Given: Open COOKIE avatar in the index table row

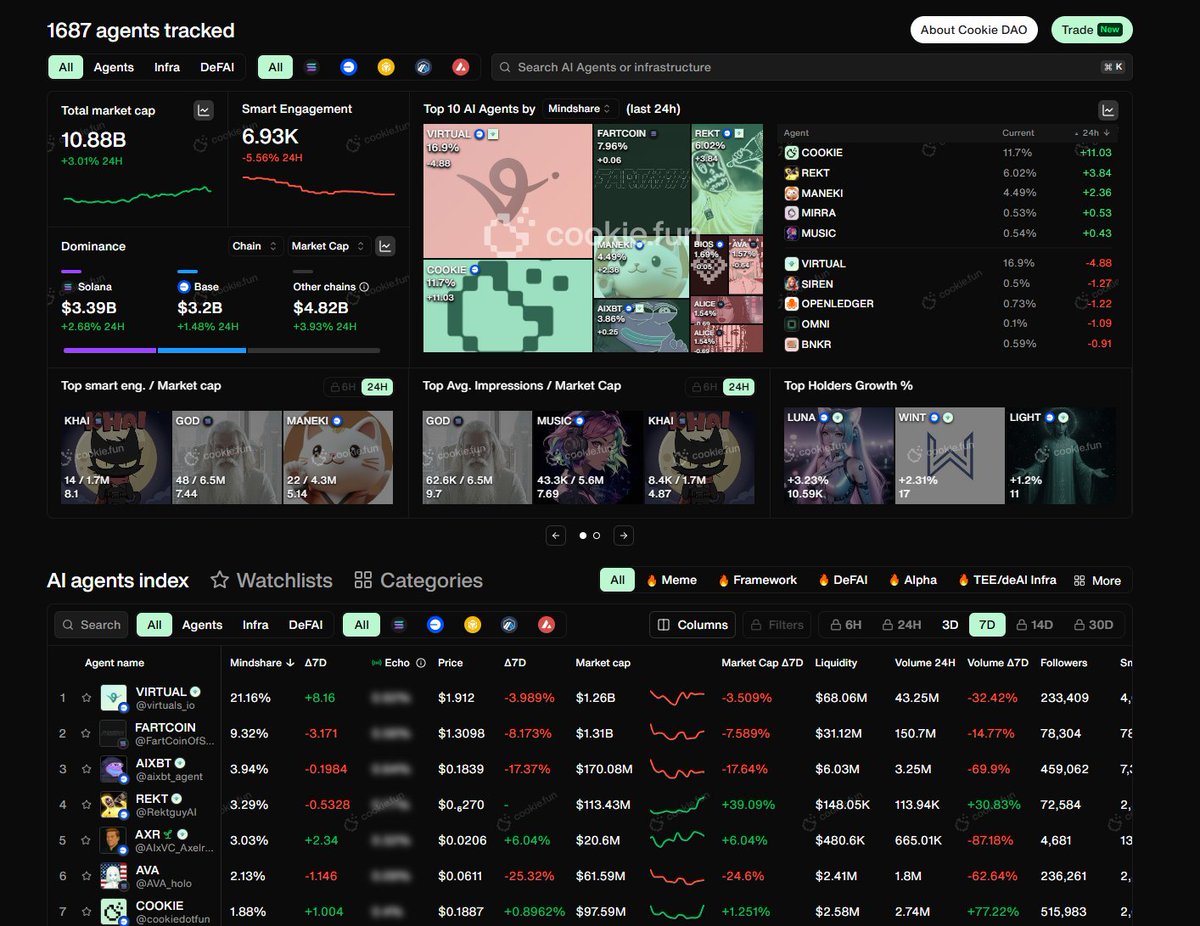Looking at the screenshot, I should 113,912.
